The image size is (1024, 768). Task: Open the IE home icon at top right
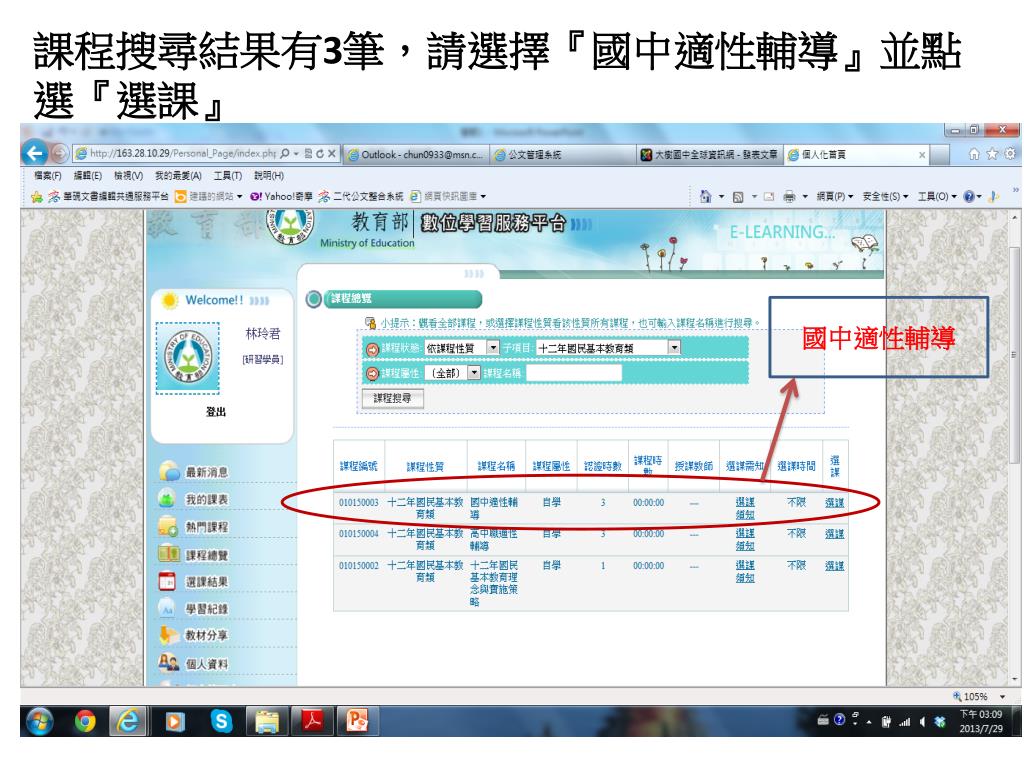[974, 153]
